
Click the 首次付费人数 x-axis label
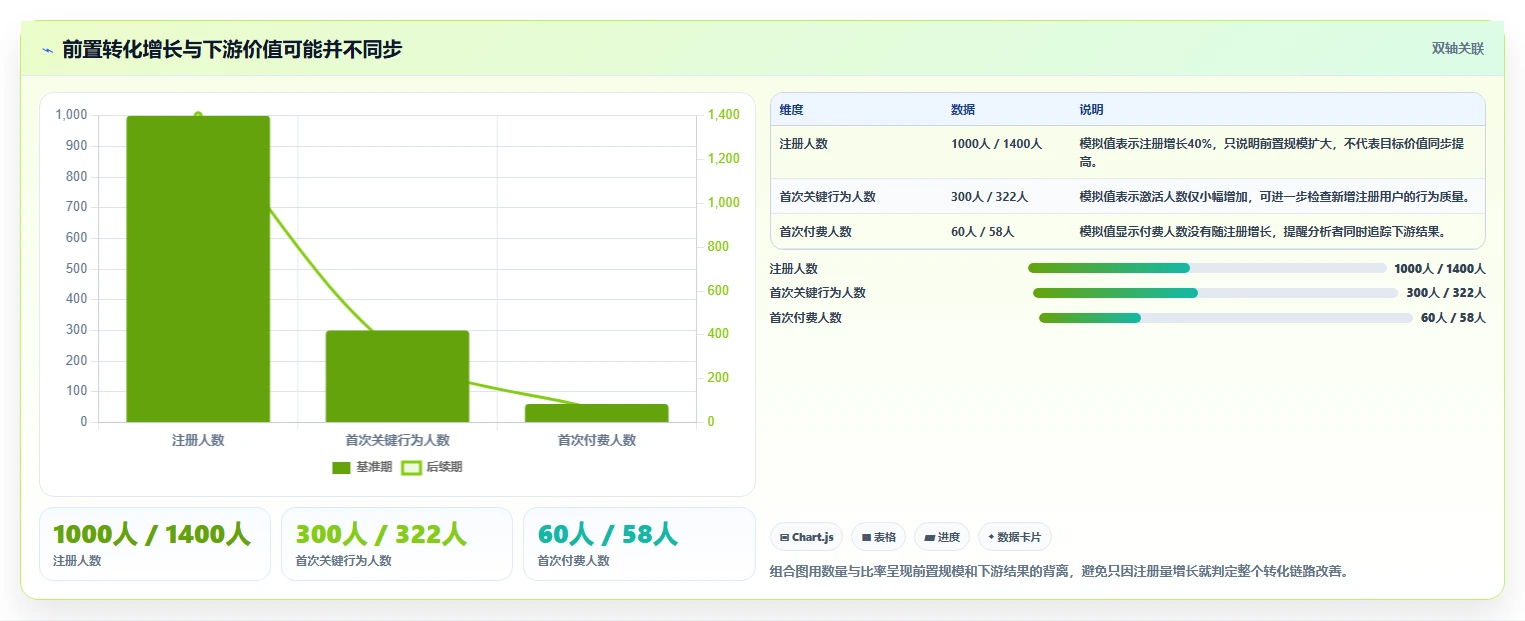597,440
